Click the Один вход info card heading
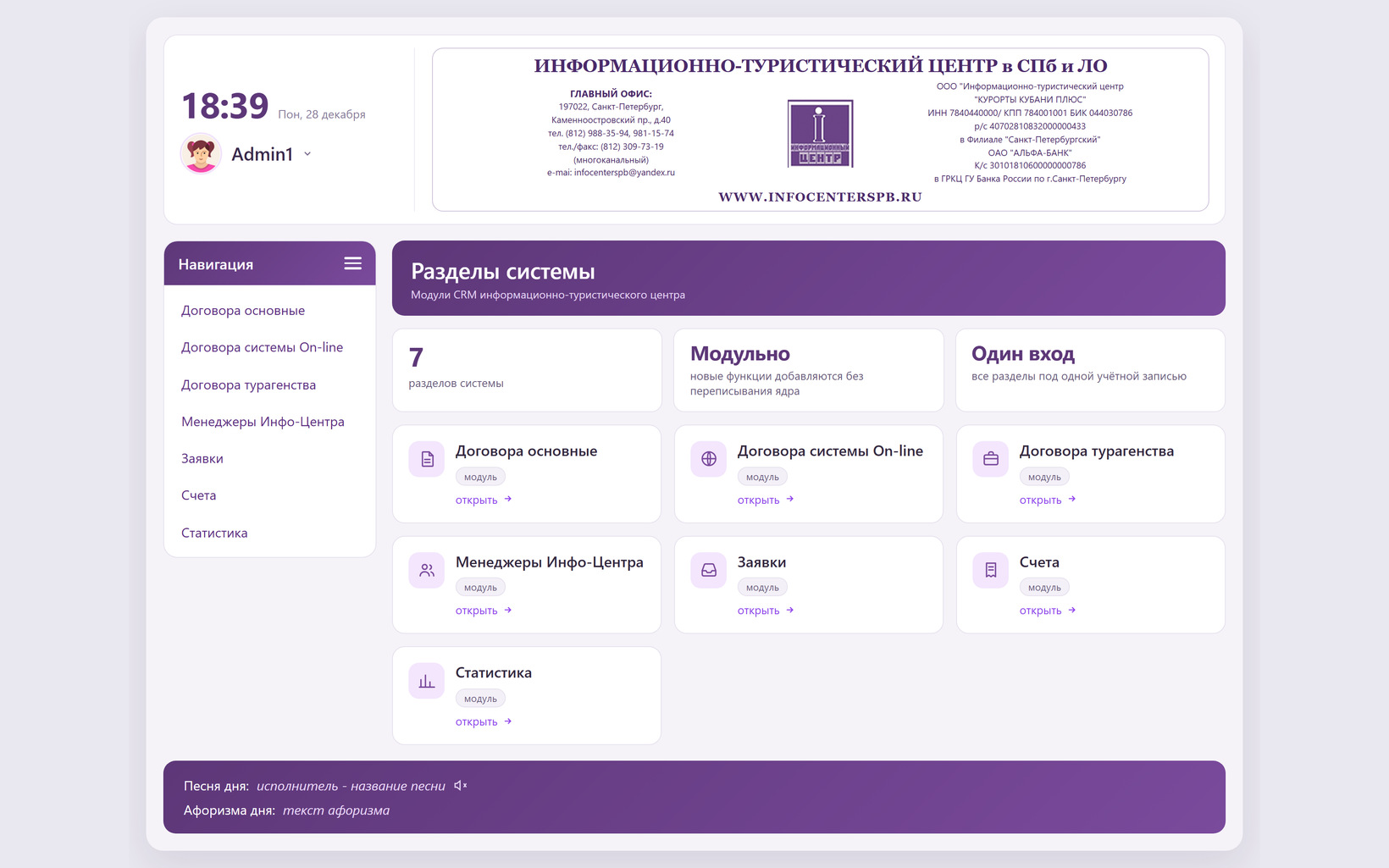Image resolution: width=1389 pixels, height=868 pixels. 1023,354
